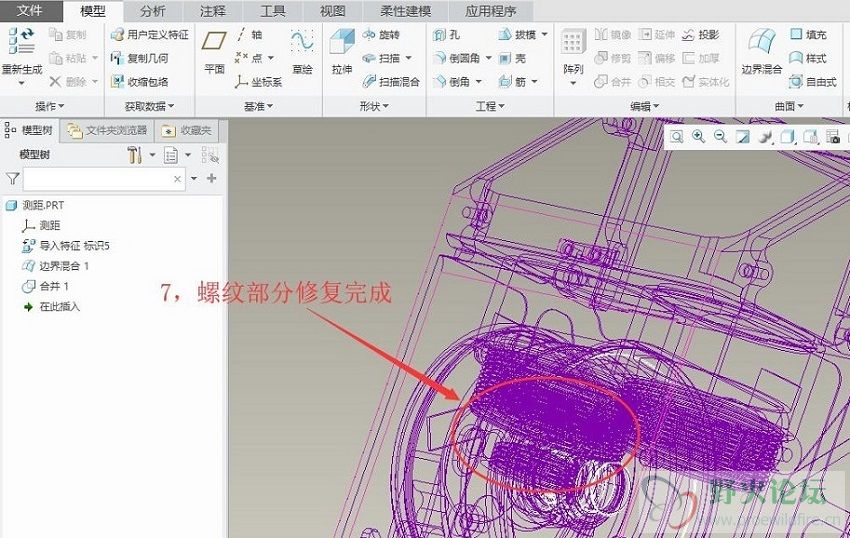
Task: Select 在此插入 marker in model tree
Action: coord(51,306)
